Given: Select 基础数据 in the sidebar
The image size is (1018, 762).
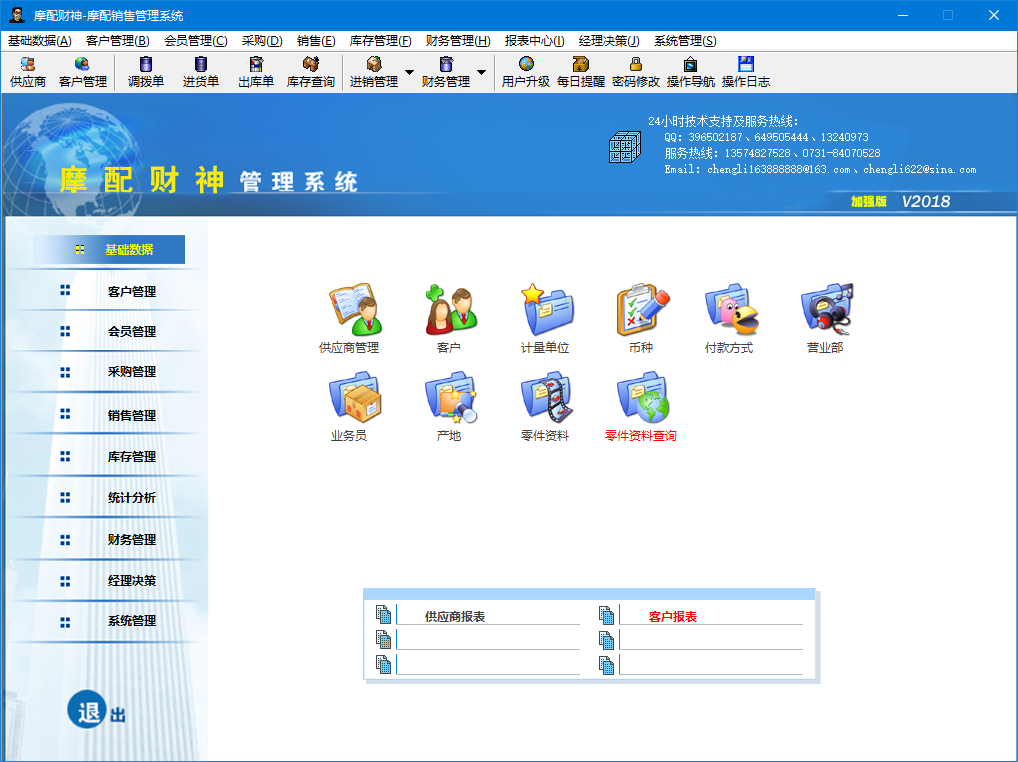Looking at the screenshot, I should point(109,250).
